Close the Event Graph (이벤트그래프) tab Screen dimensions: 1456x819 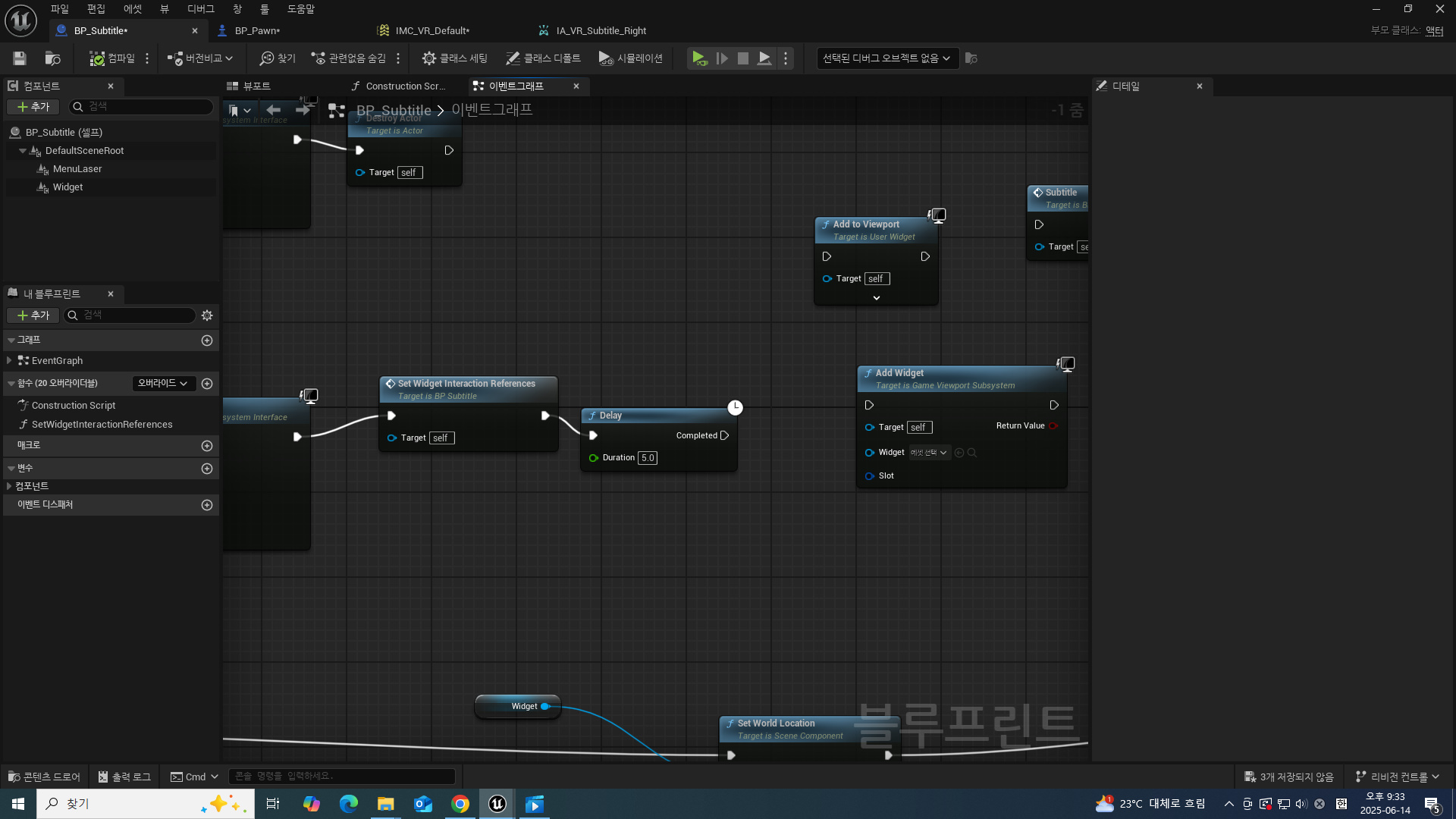coord(576,86)
